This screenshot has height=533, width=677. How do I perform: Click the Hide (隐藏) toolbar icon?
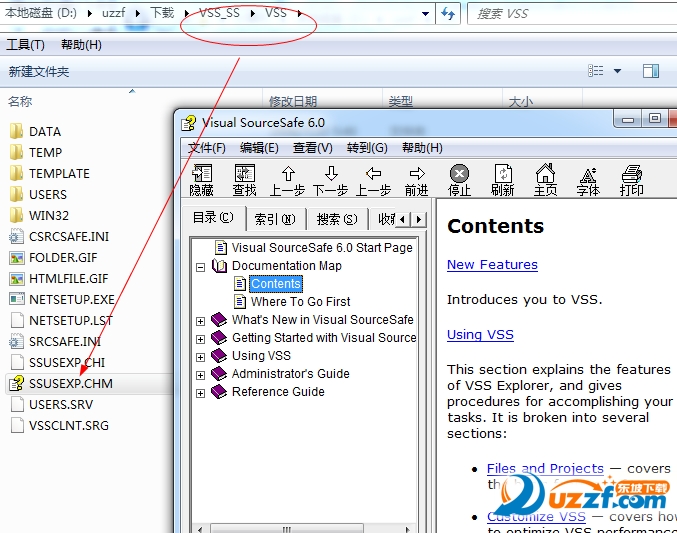click(202, 180)
